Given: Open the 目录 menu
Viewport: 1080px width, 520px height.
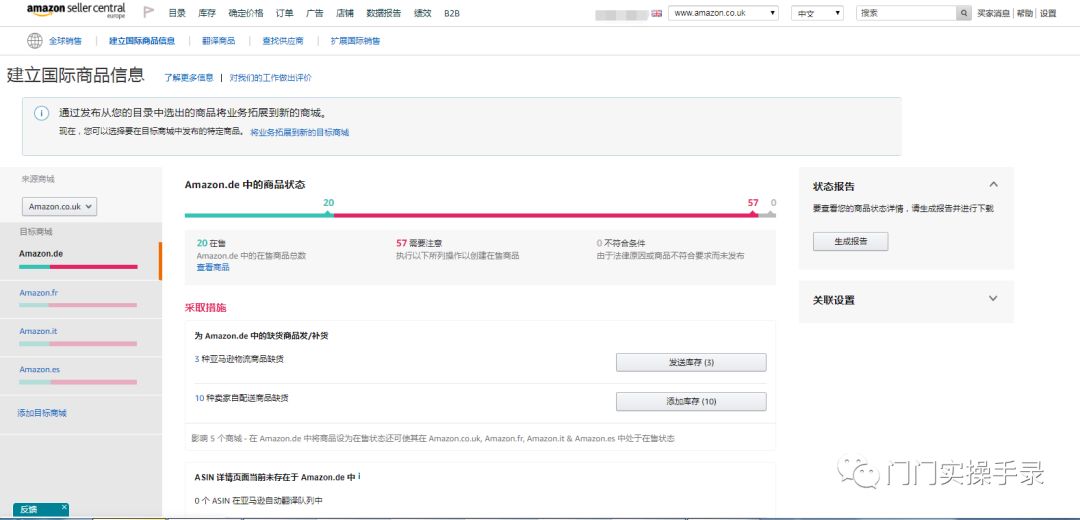Looking at the screenshot, I should click(x=177, y=13).
